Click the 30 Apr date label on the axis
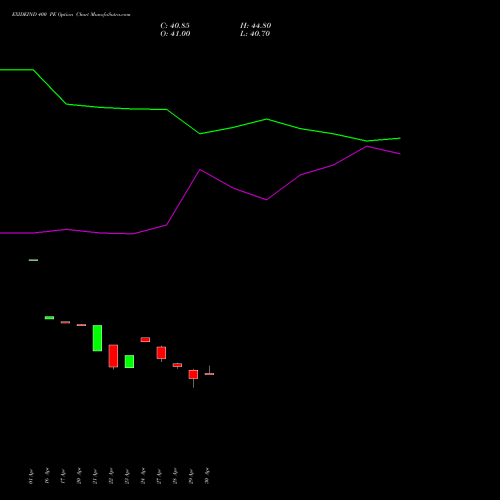500x500 pixels. click(207, 476)
